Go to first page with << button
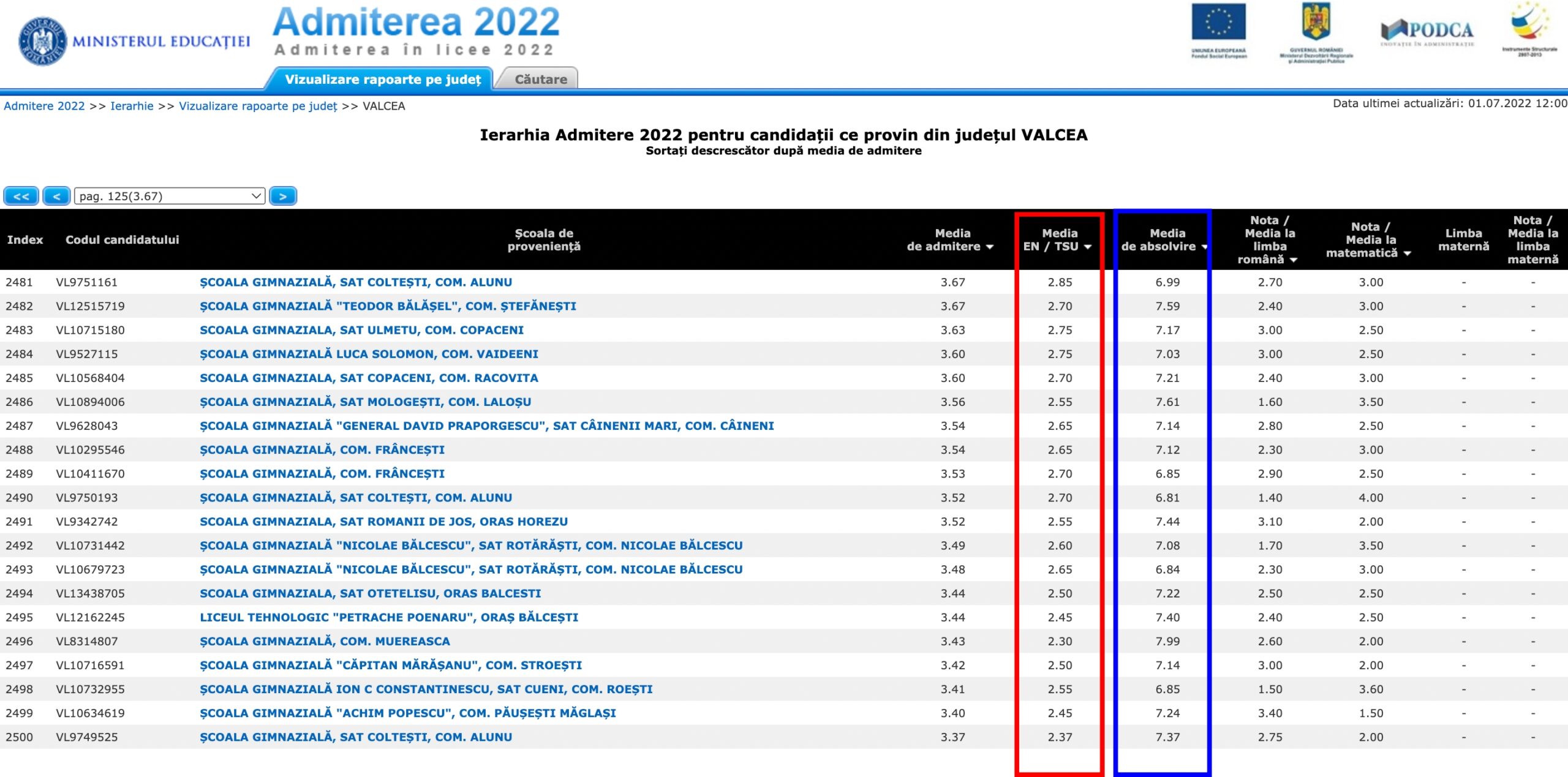This screenshot has width=1568, height=777. 21,196
